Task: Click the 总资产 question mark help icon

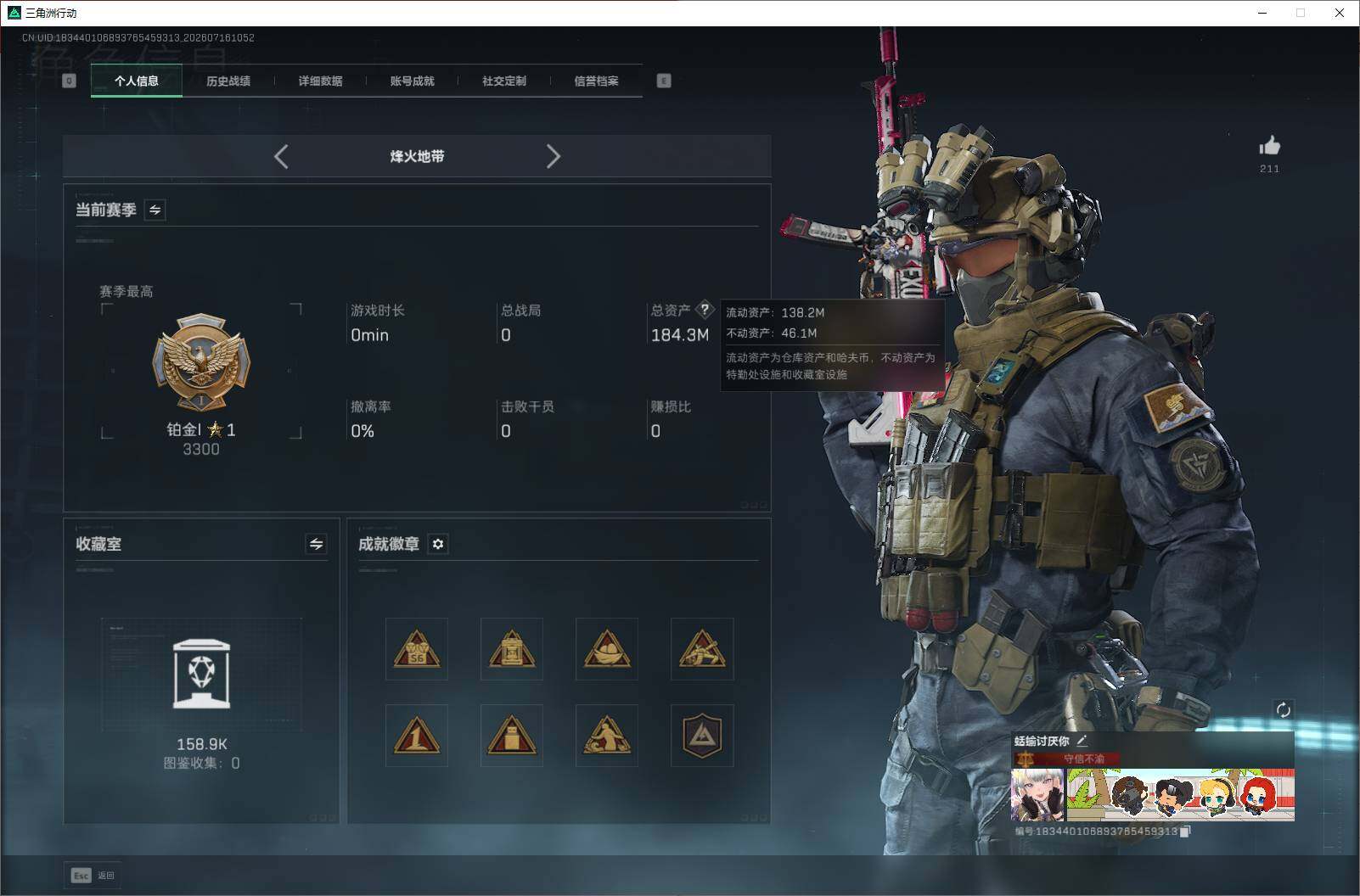Action: tap(705, 310)
